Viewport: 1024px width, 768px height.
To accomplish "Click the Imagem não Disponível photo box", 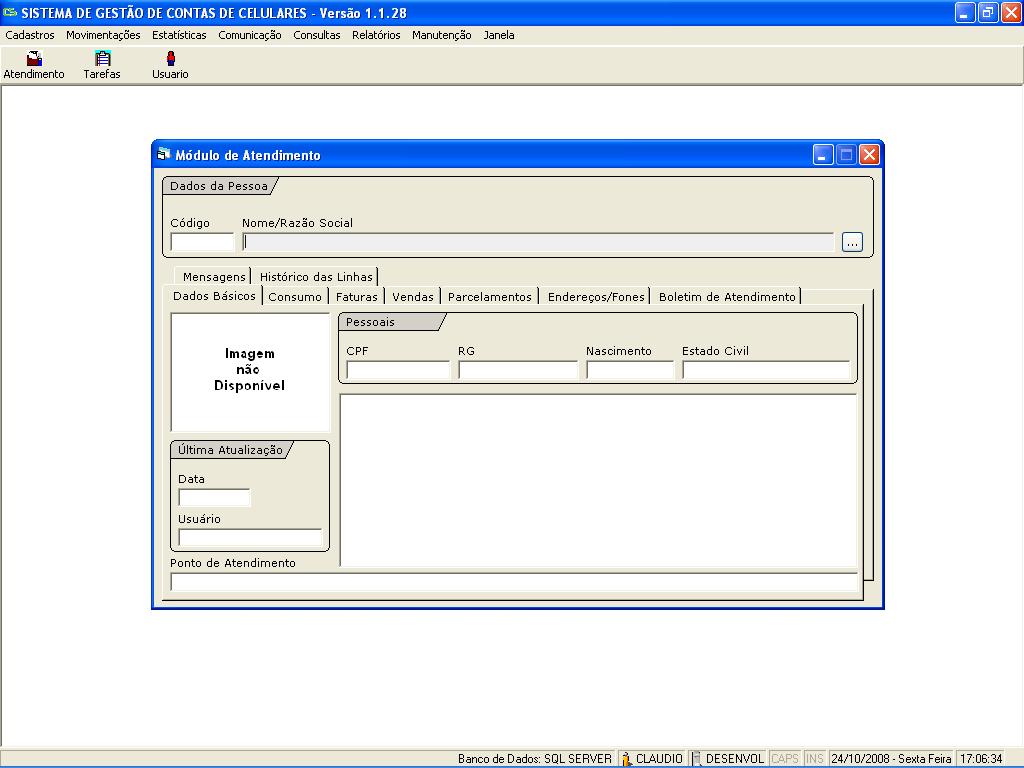I will click(x=250, y=371).
